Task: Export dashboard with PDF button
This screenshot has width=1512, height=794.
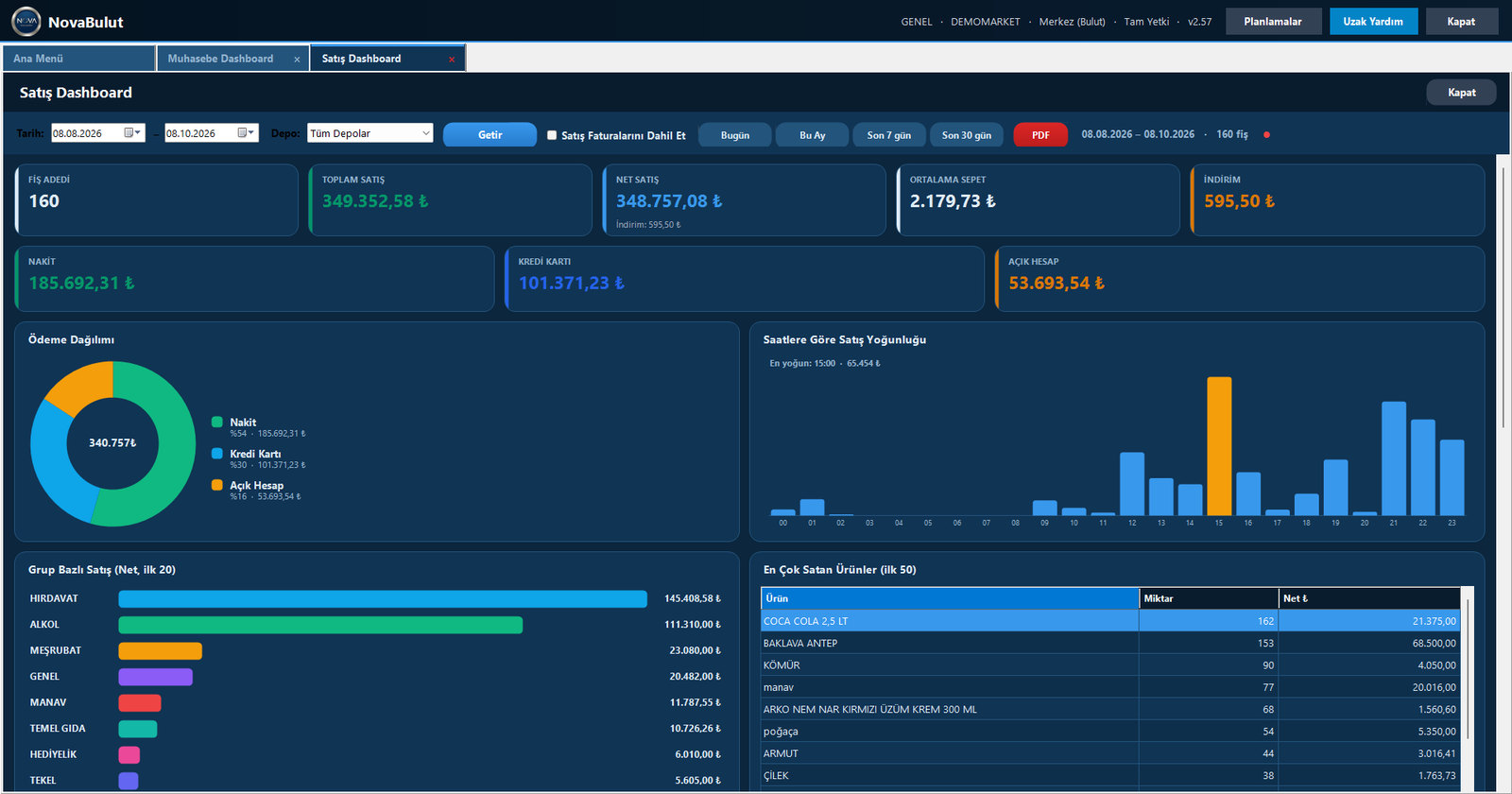Action: click(x=1040, y=135)
